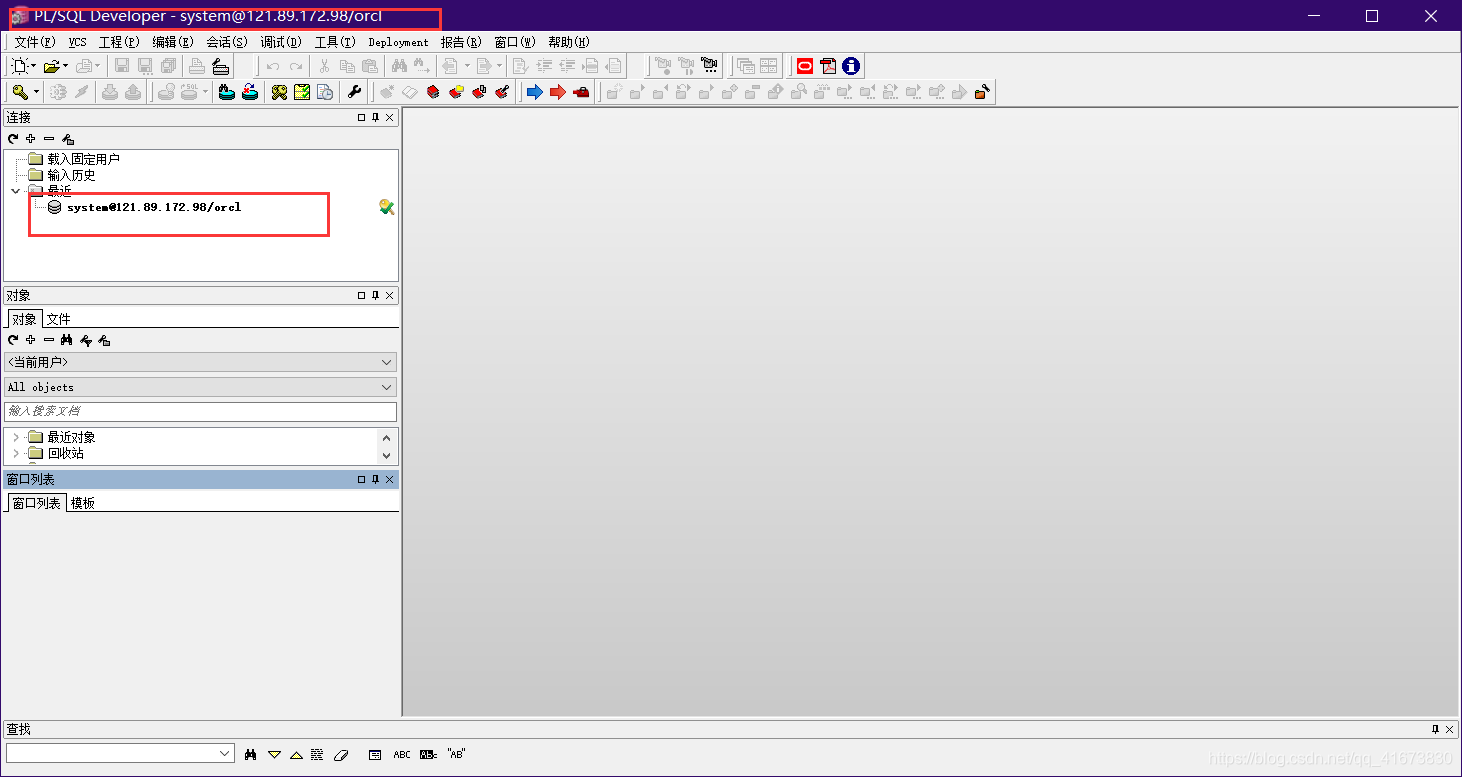
Task: Click the object tree scroll-down arrow
Action: [x=387, y=455]
